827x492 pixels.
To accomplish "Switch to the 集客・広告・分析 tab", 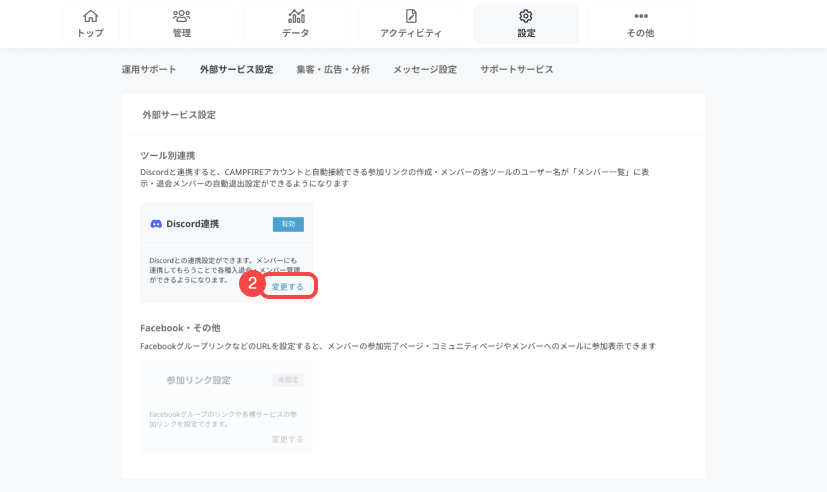I will (x=333, y=70).
